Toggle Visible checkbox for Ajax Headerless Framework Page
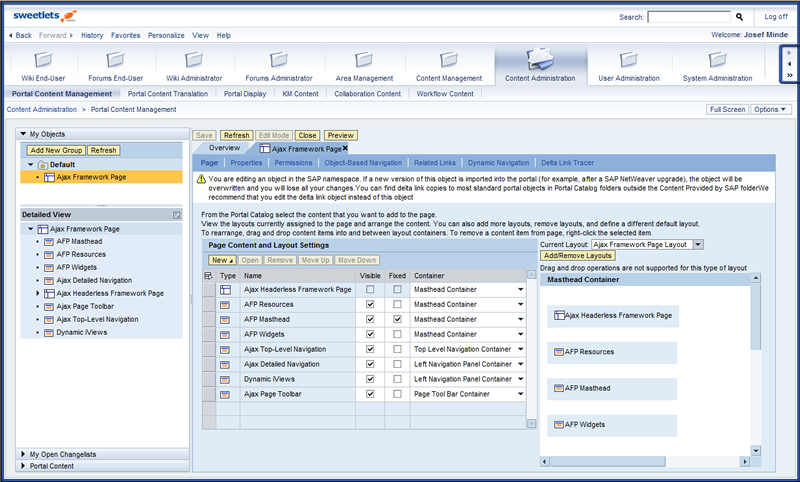 (x=370, y=289)
